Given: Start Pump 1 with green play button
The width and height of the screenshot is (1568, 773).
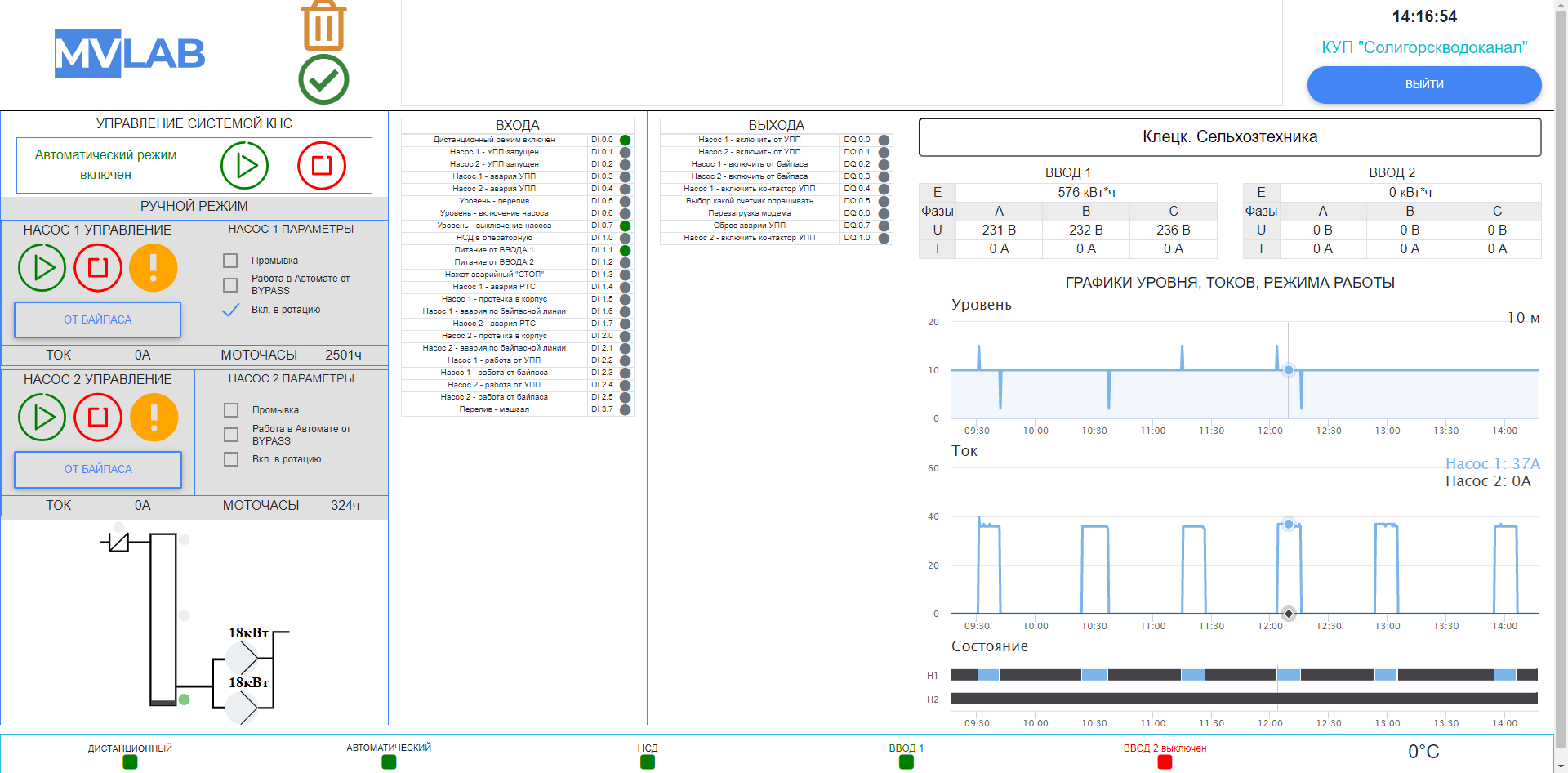Looking at the screenshot, I should click(x=42, y=267).
